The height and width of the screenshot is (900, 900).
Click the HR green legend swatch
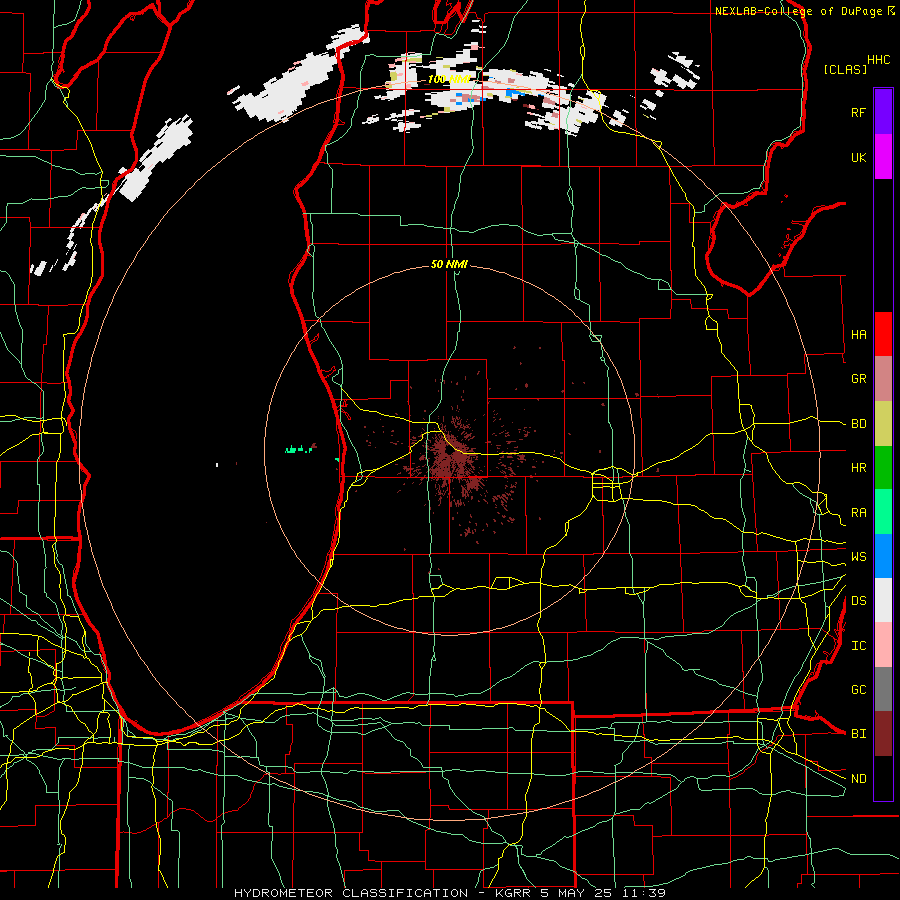point(883,468)
